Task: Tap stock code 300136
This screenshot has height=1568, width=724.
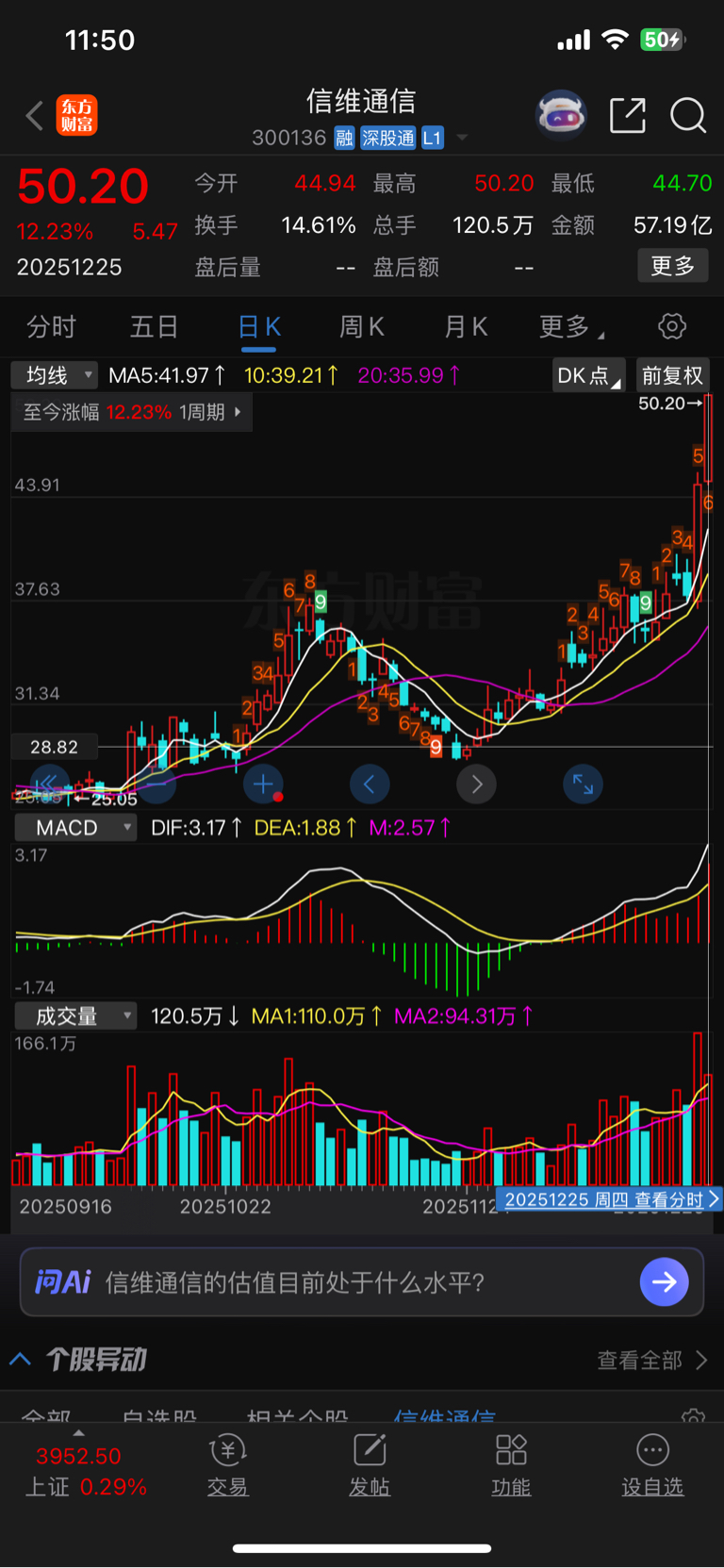Action: (x=288, y=139)
